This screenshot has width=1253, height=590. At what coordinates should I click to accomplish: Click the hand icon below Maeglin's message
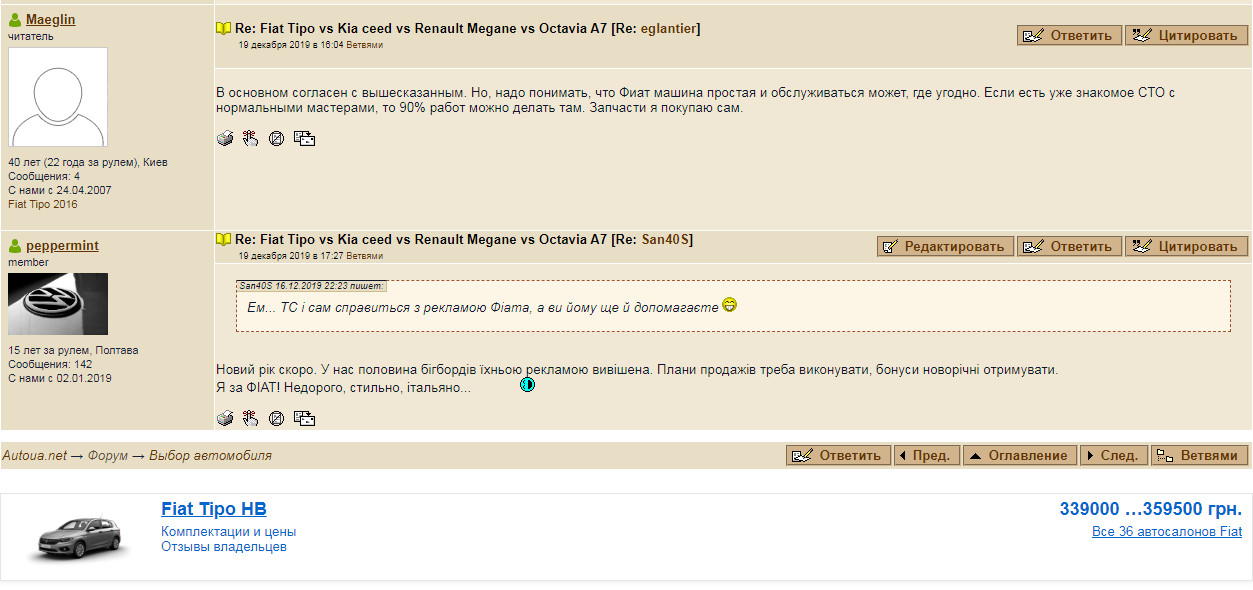pos(250,139)
